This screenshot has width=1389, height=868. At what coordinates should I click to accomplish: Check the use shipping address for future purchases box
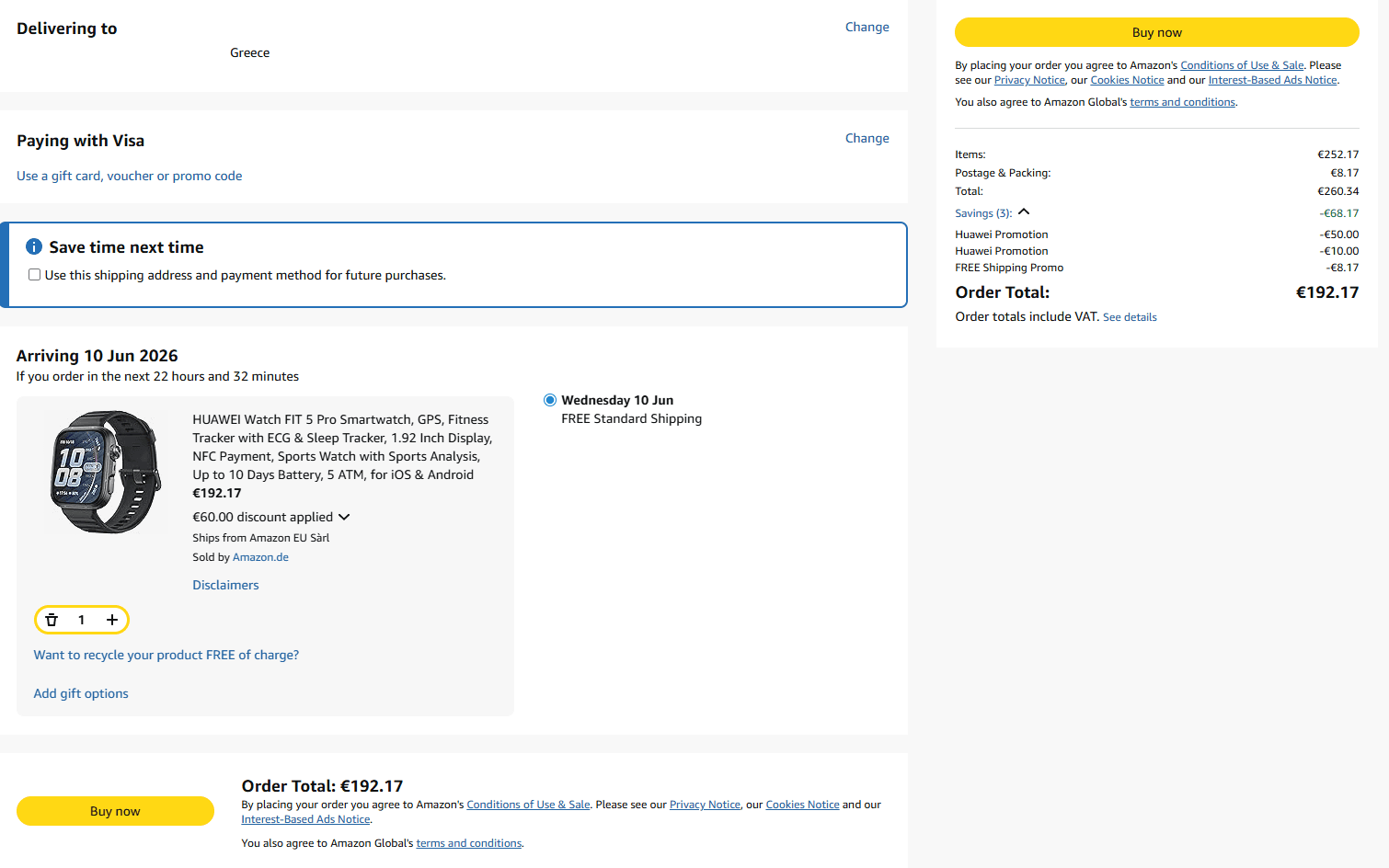pos(34,275)
